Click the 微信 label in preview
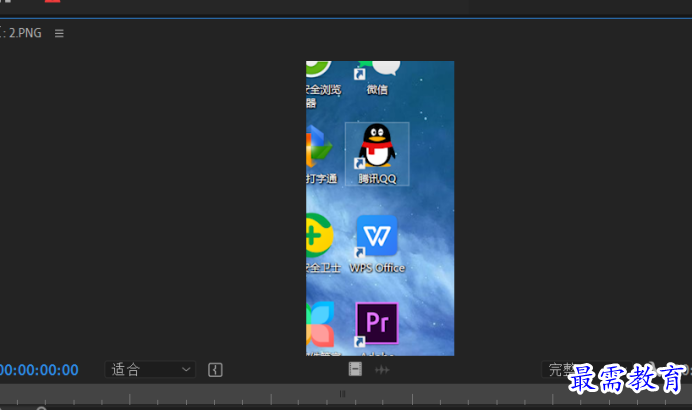The height and width of the screenshot is (410, 692). pos(377,90)
